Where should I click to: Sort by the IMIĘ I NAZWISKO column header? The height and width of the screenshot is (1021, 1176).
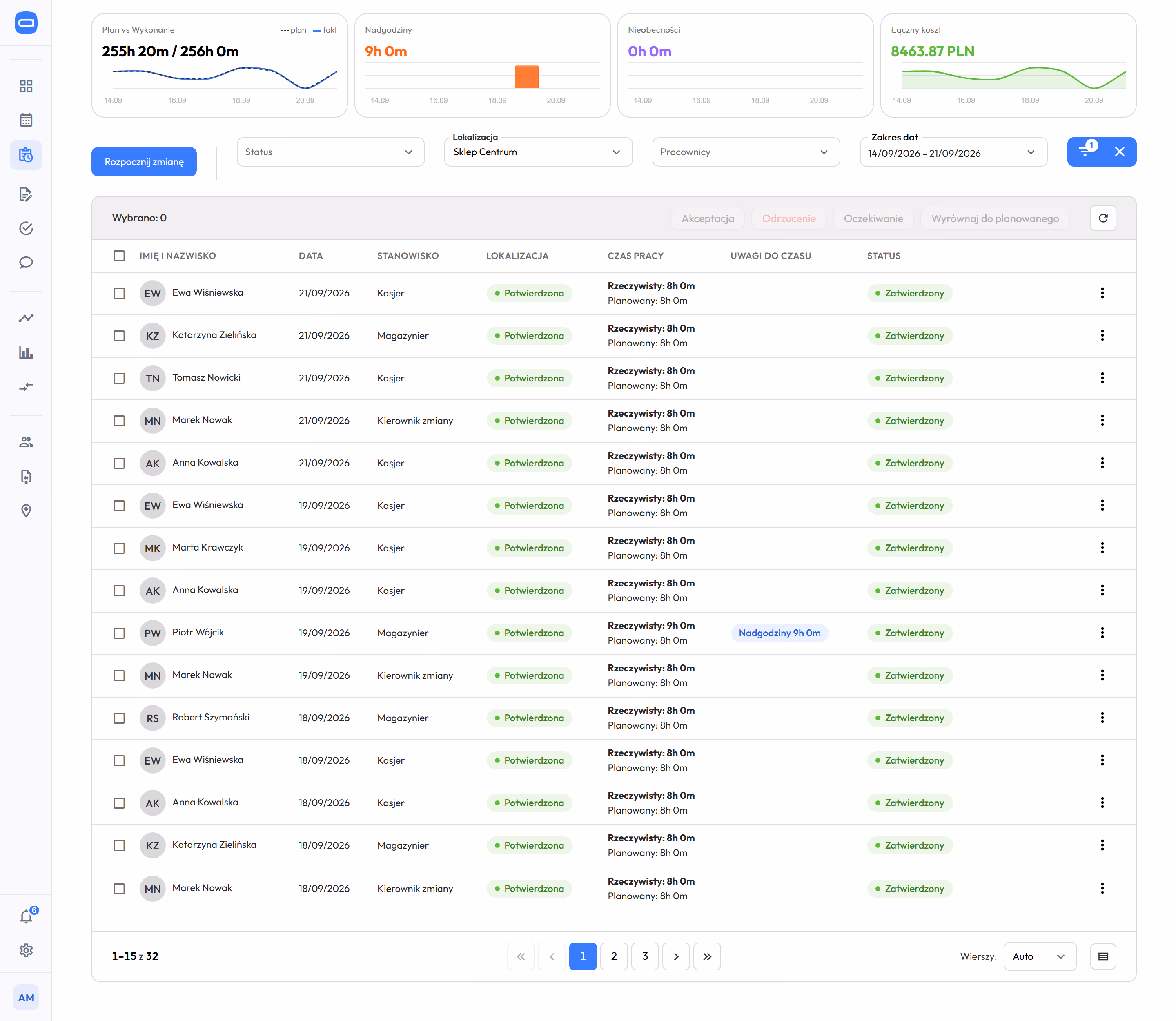(178, 256)
